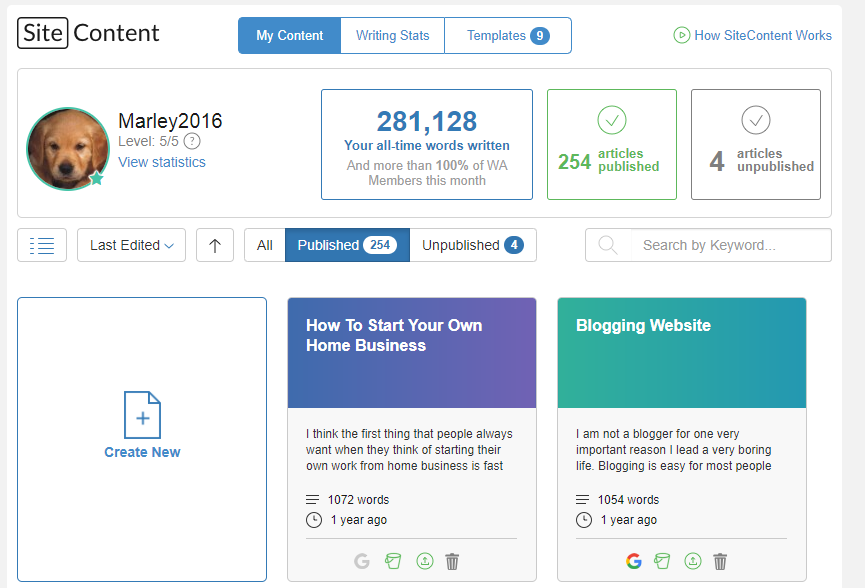Viewport: 865px width, 588px height.
Task: Click the Level help question mark icon
Action: [192, 141]
